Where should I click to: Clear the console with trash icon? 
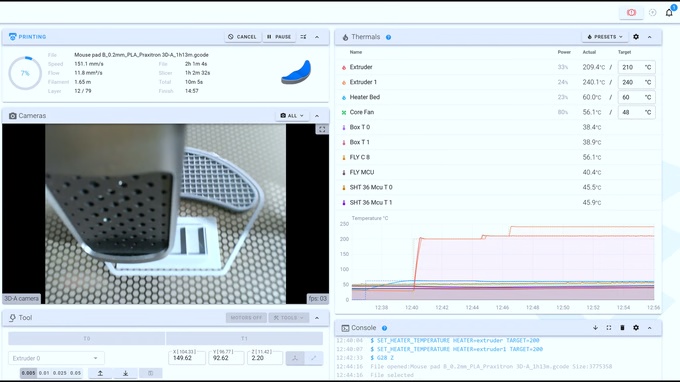tap(622, 328)
